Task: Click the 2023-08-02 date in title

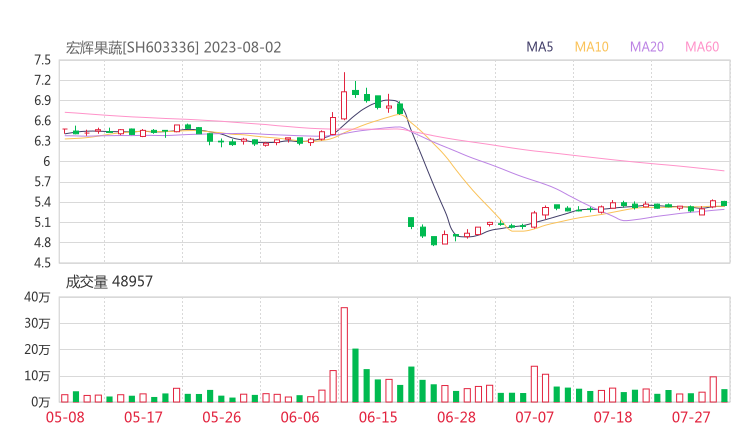Action: coord(242,47)
